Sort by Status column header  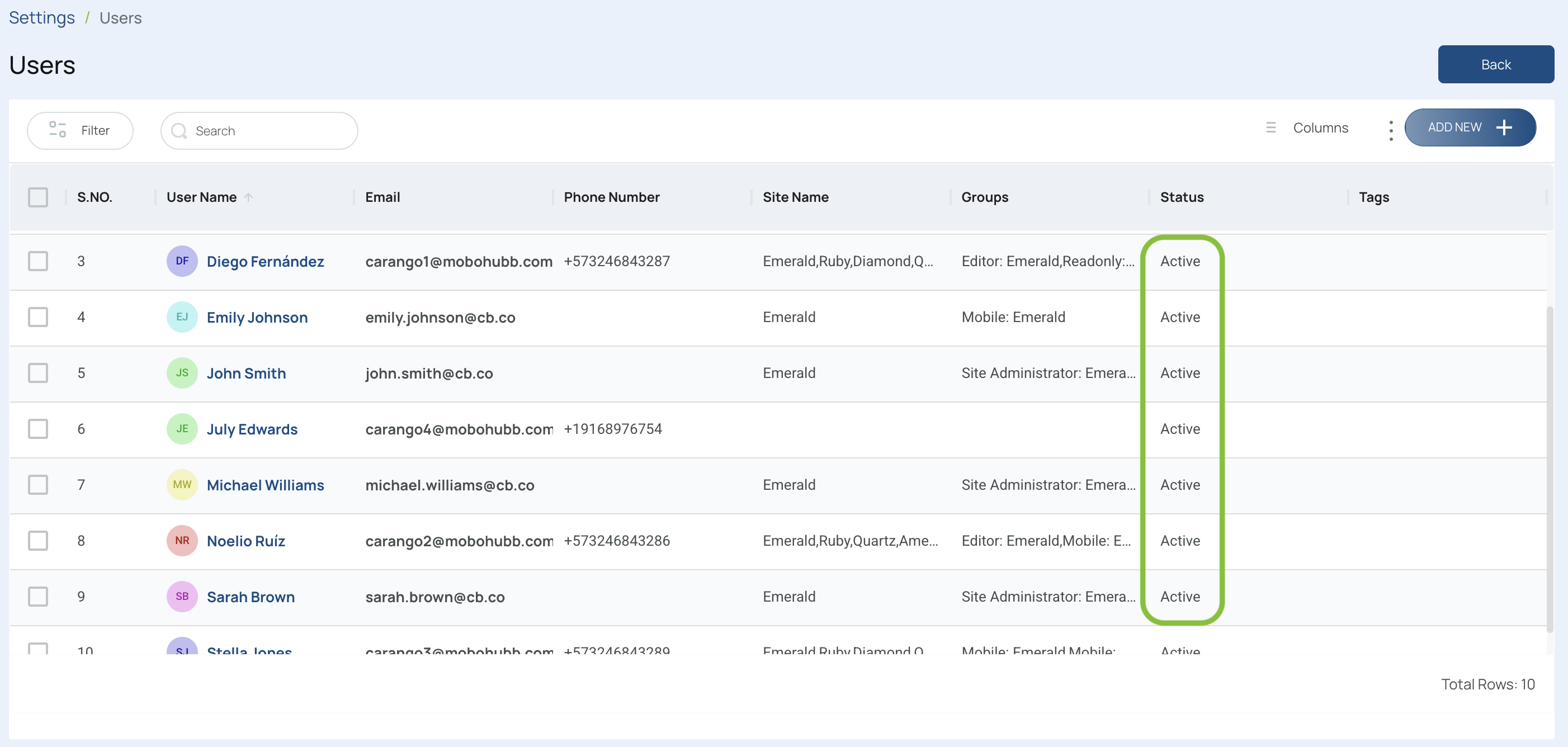point(1182,197)
